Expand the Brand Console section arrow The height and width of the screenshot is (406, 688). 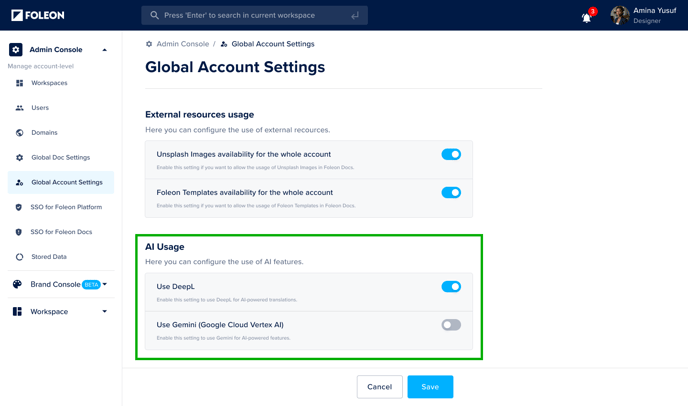[x=105, y=284]
